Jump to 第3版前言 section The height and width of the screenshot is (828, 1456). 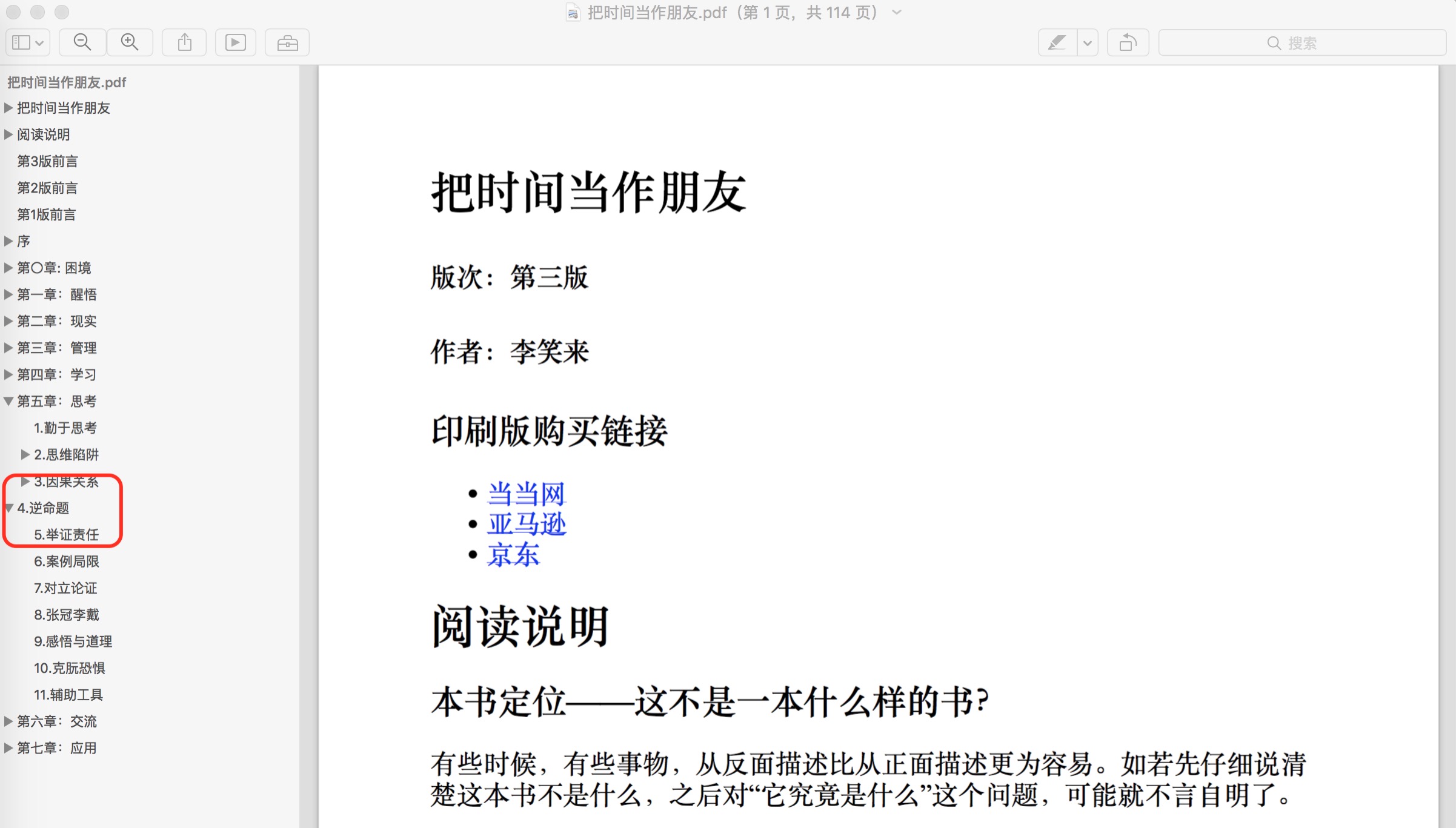click(47, 161)
